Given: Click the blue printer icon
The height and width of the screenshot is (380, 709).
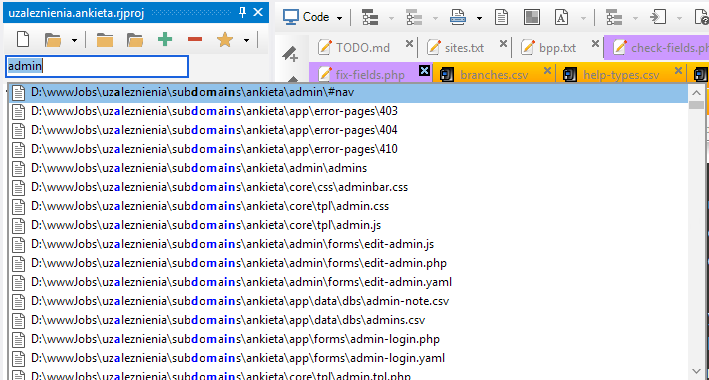Looking at the screenshot, I should (458, 18).
